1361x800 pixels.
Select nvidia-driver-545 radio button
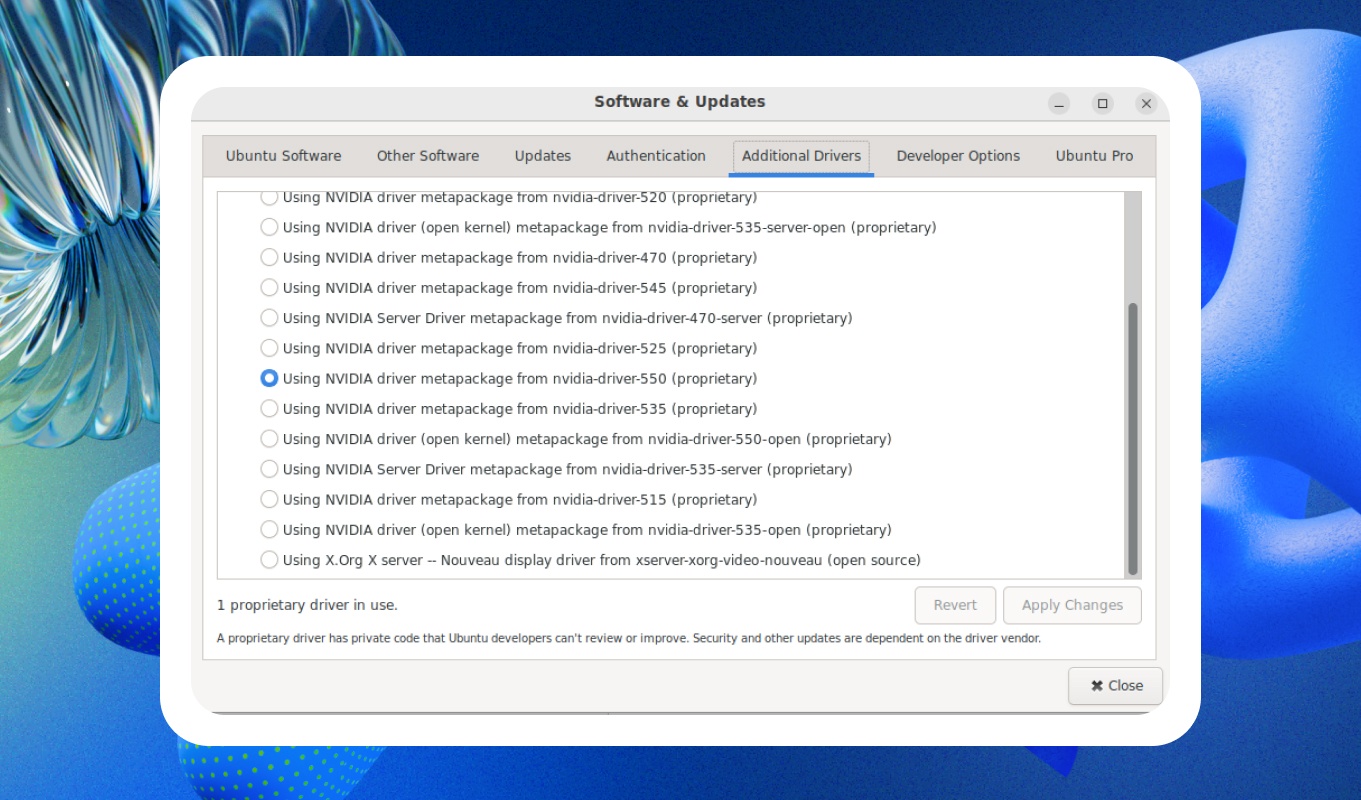(x=269, y=287)
